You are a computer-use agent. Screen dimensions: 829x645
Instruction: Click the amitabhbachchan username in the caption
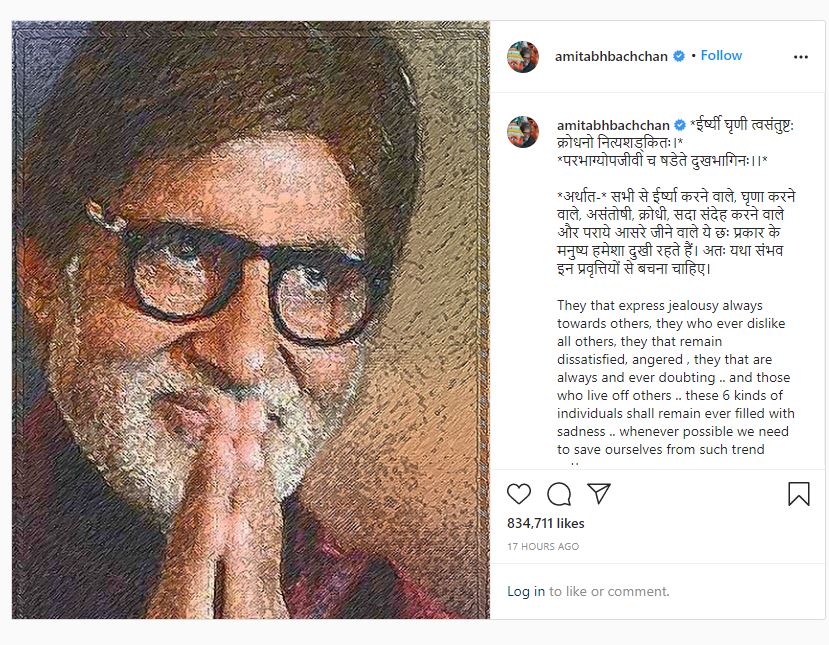[x=612, y=125]
